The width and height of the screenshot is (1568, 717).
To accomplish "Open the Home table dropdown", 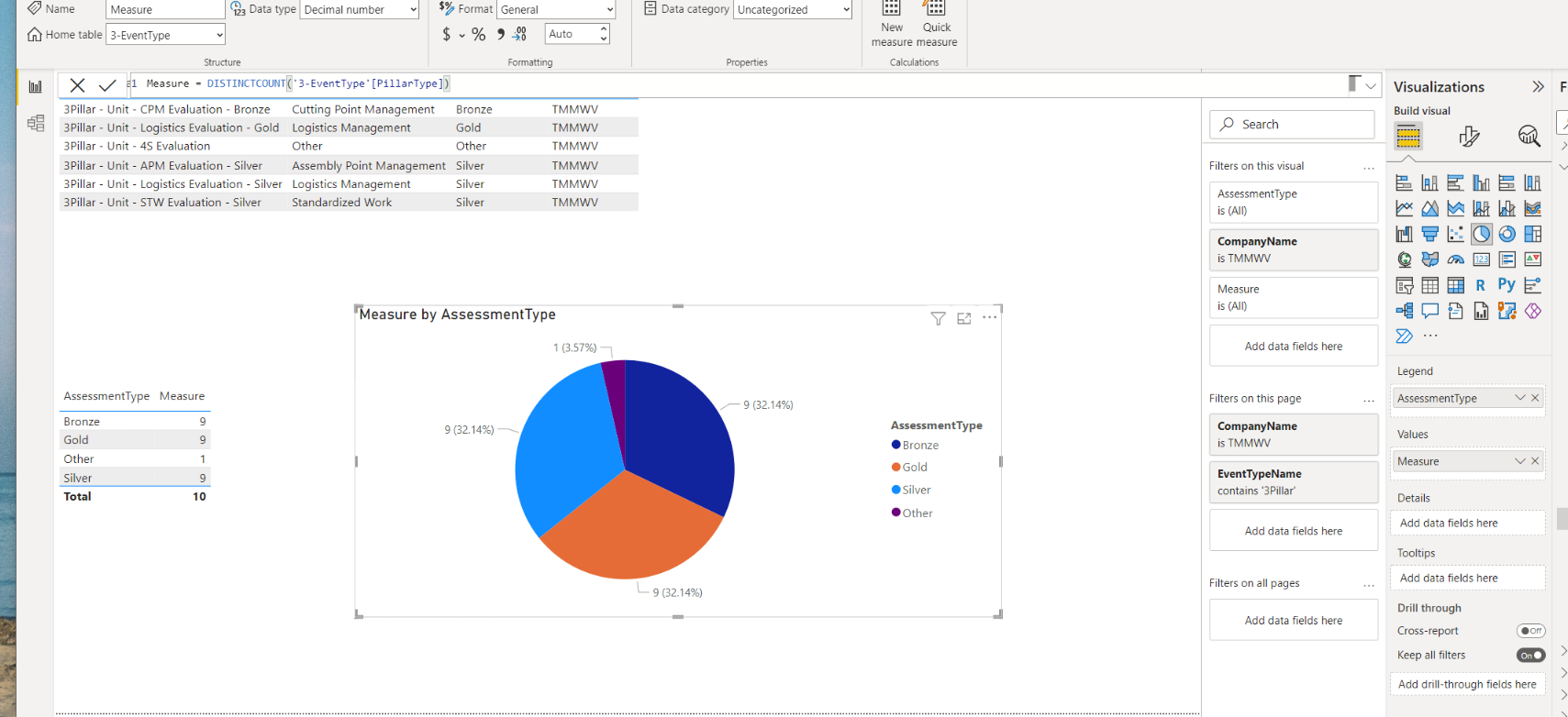I will click(166, 35).
